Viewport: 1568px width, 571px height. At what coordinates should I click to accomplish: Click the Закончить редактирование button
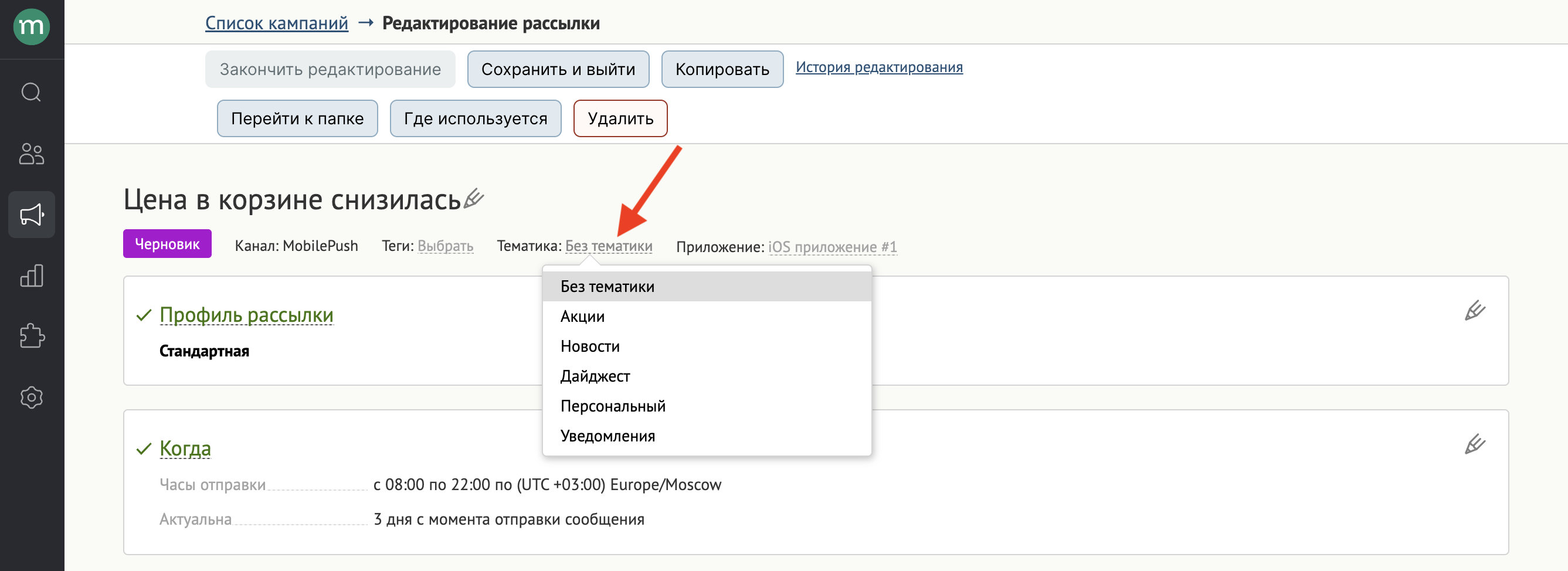click(x=330, y=69)
